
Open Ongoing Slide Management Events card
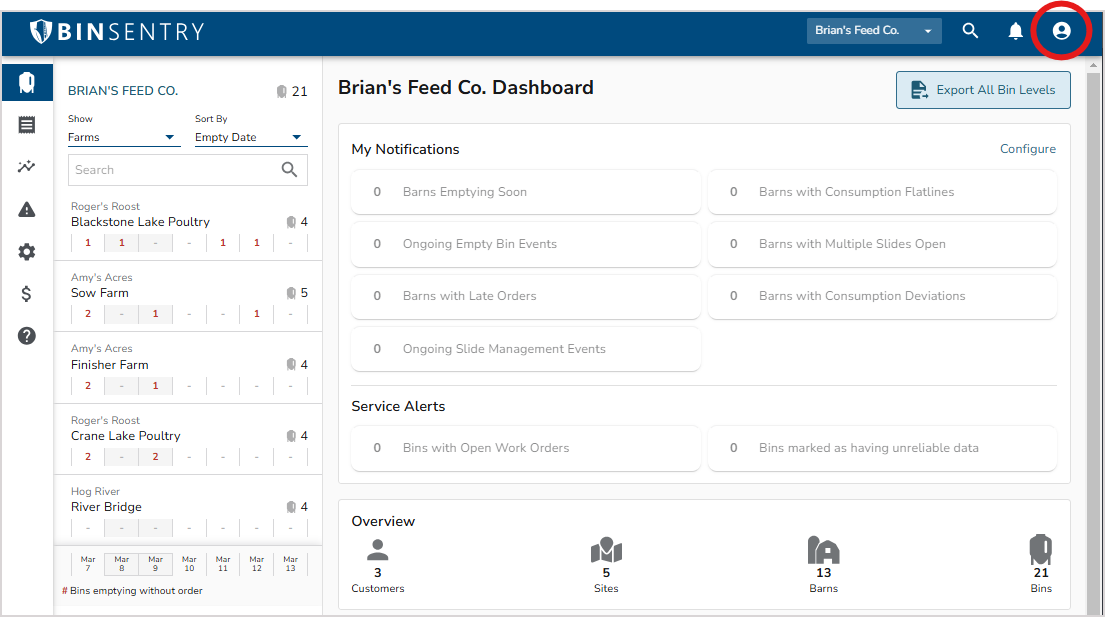(526, 349)
